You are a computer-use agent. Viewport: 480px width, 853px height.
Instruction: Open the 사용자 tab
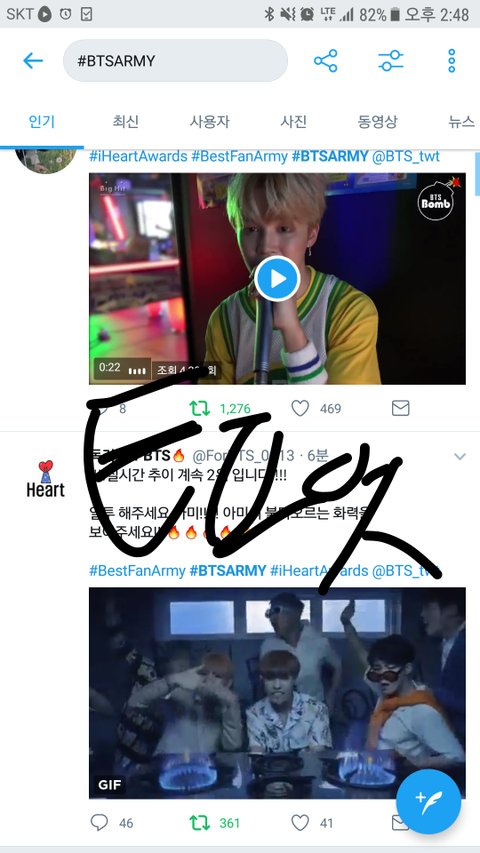tap(210, 121)
